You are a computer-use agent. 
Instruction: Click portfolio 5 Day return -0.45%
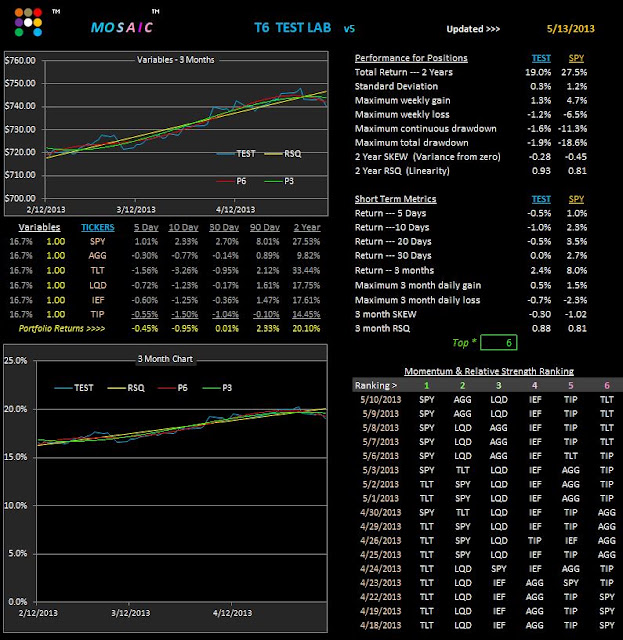(x=145, y=329)
